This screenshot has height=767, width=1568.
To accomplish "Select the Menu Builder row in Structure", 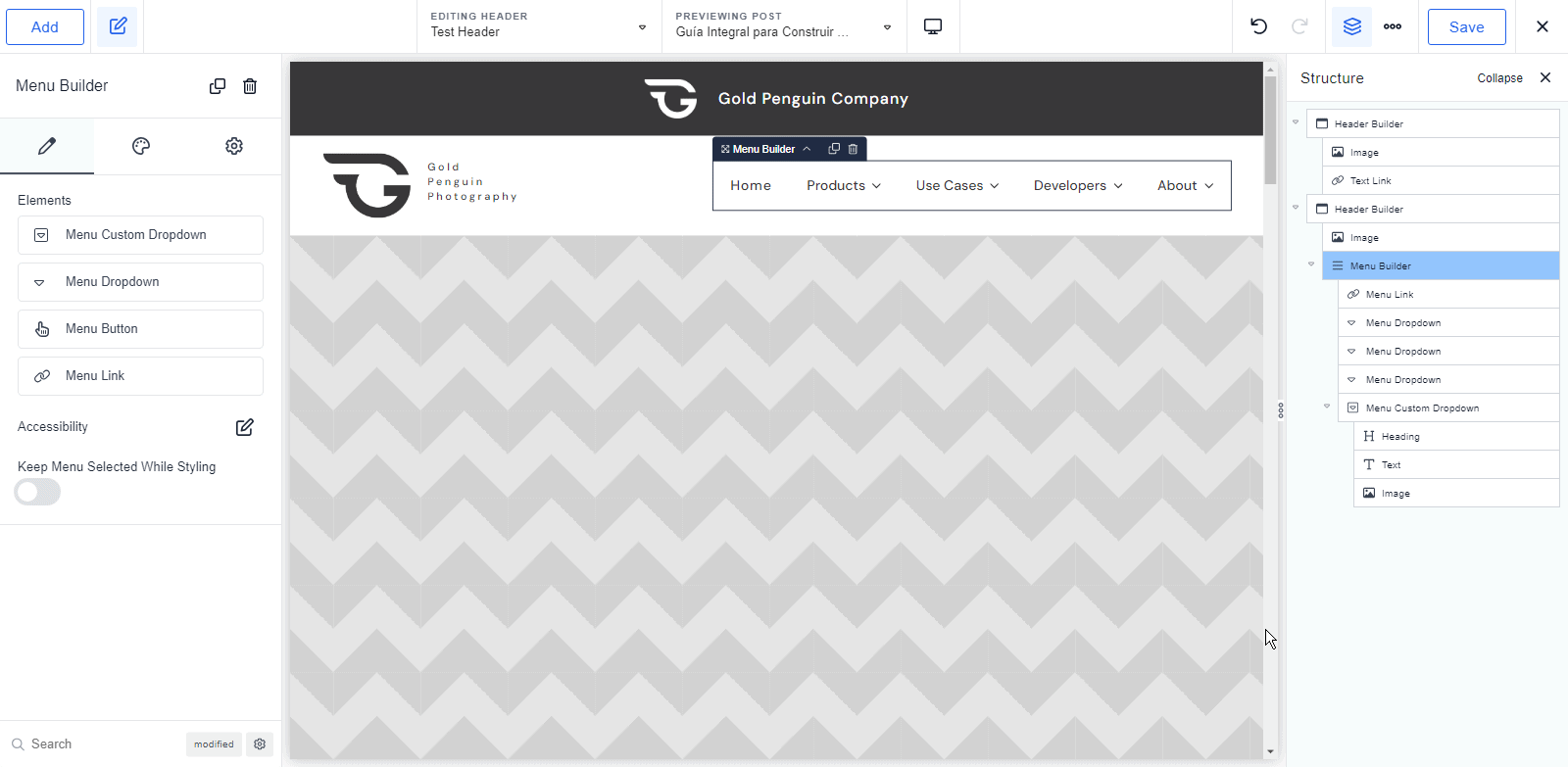I will (x=1441, y=266).
